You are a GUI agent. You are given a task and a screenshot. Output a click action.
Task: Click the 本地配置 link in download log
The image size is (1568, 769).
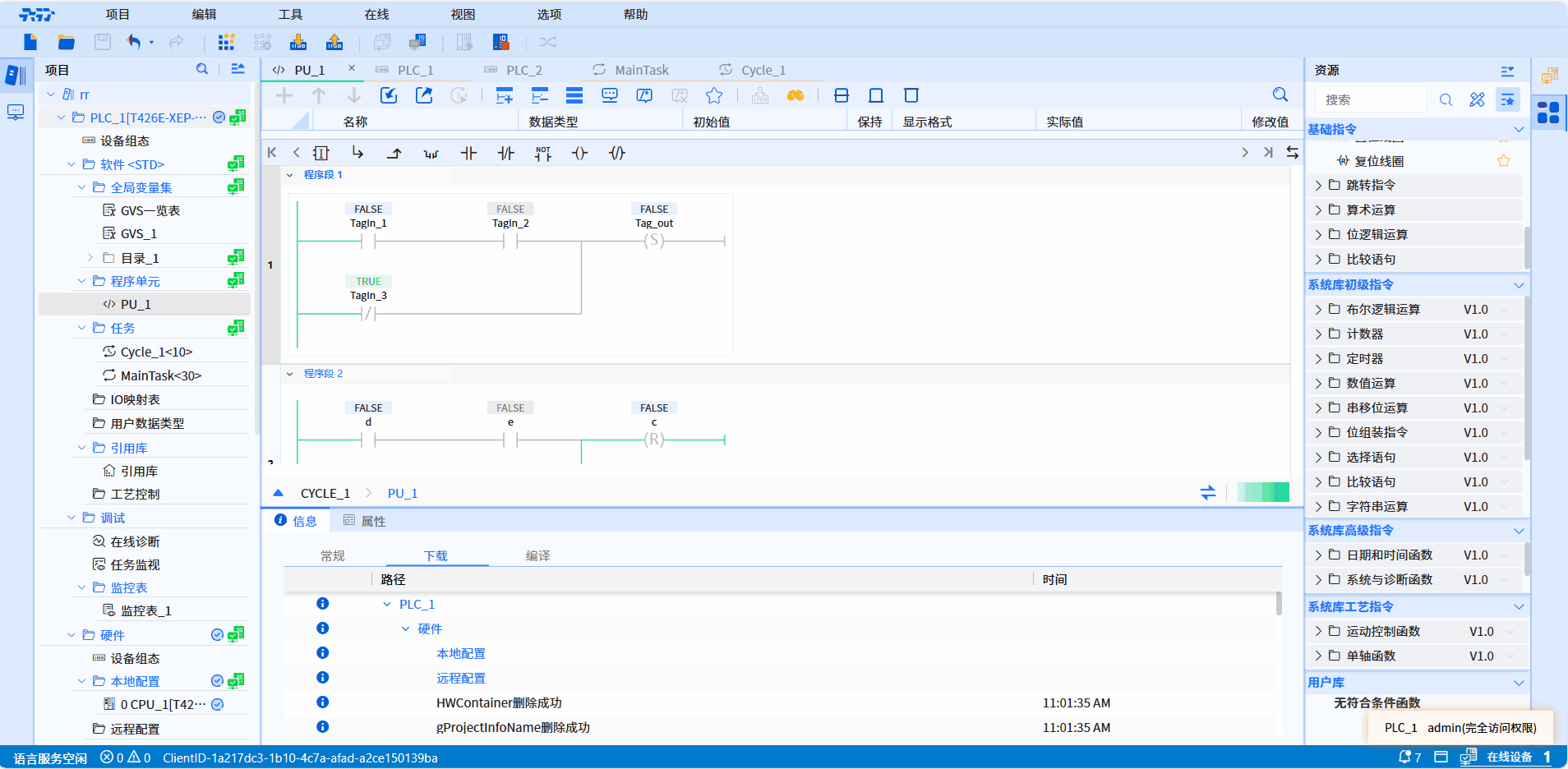click(x=460, y=653)
